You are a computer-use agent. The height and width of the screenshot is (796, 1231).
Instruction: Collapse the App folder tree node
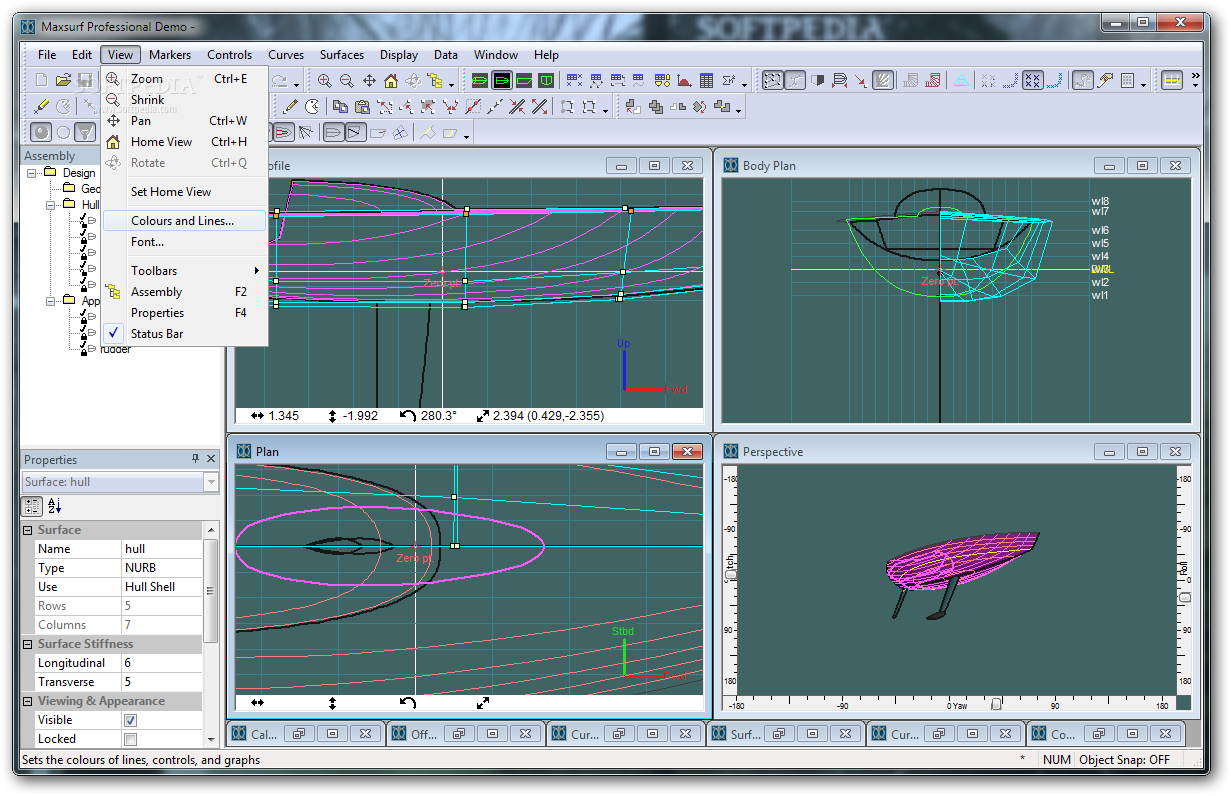(50, 300)
